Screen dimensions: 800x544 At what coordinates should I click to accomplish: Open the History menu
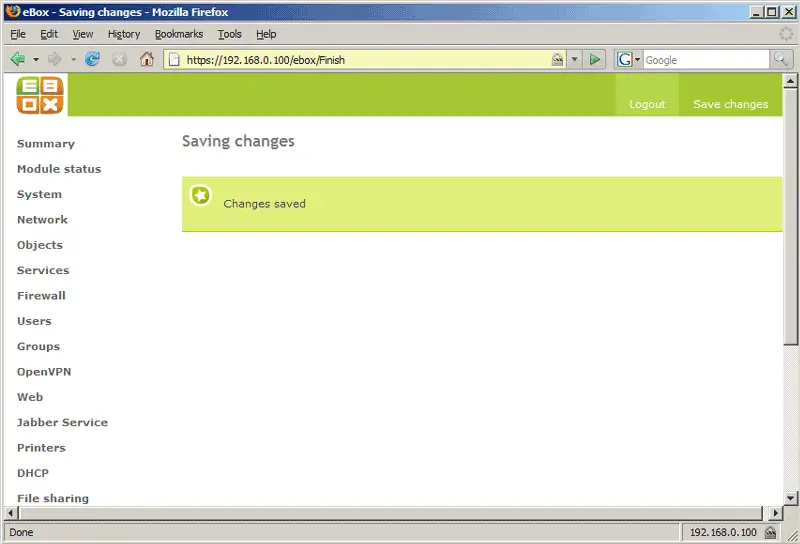pyautogui.click(x=124, y=34)
